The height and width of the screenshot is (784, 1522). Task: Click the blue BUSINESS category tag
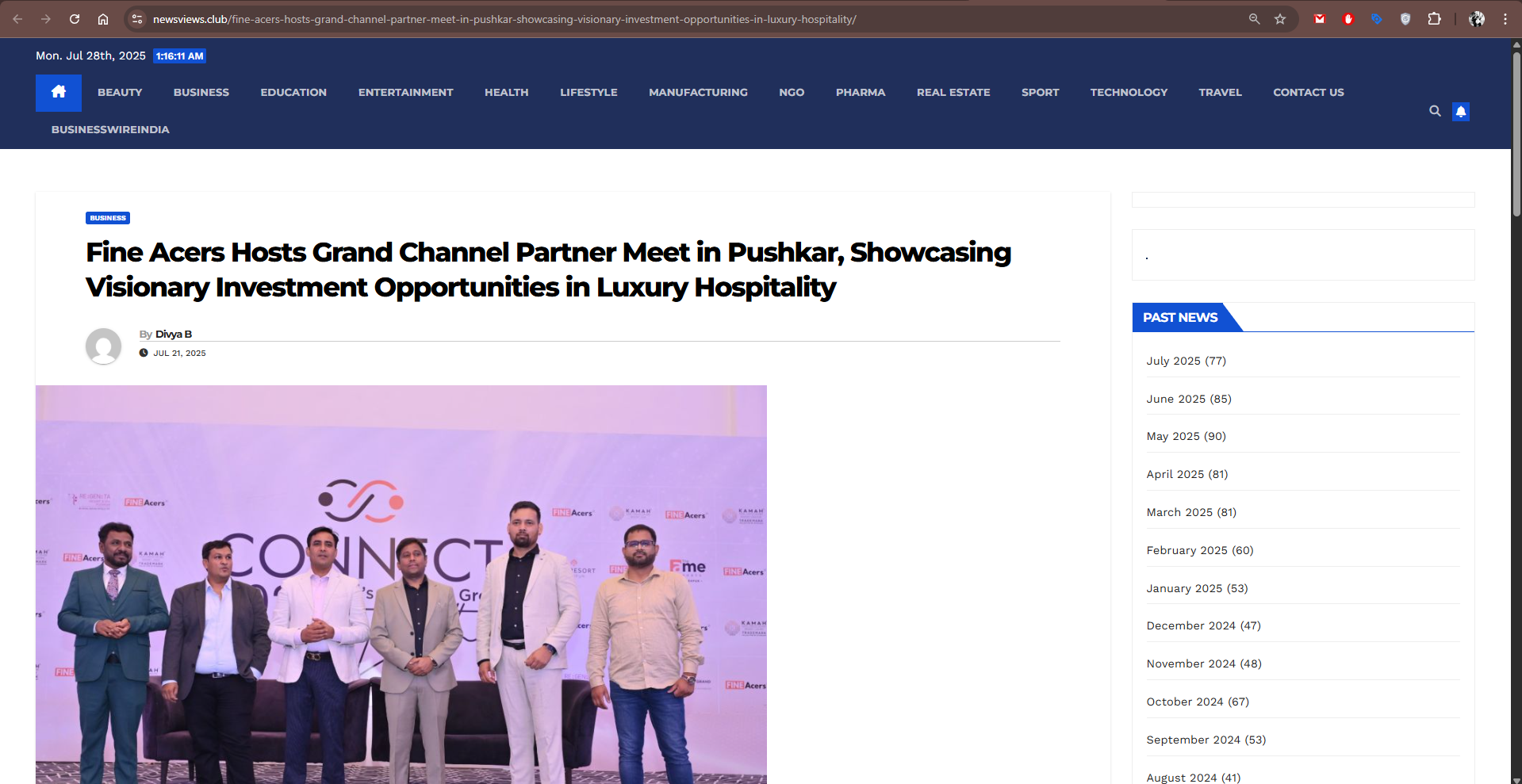(108, 218)
